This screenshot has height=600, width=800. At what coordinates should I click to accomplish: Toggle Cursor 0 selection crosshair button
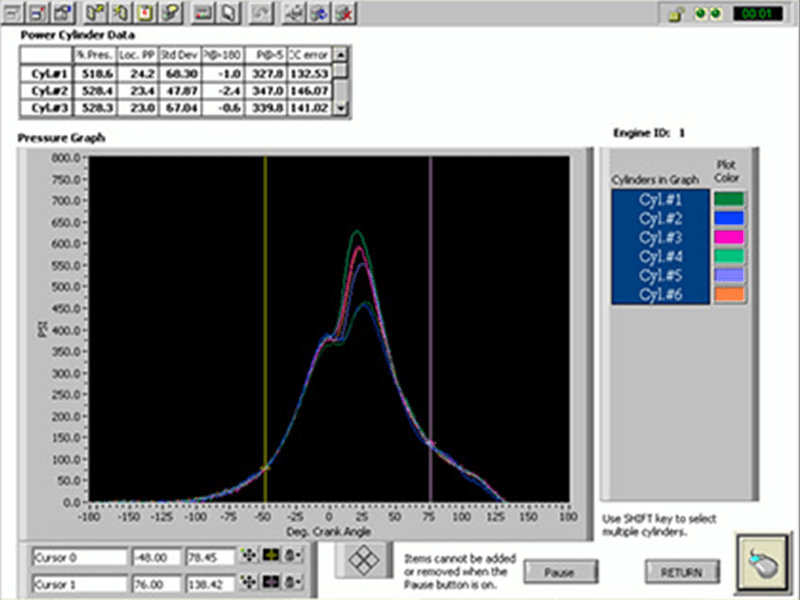coord(248,555)
